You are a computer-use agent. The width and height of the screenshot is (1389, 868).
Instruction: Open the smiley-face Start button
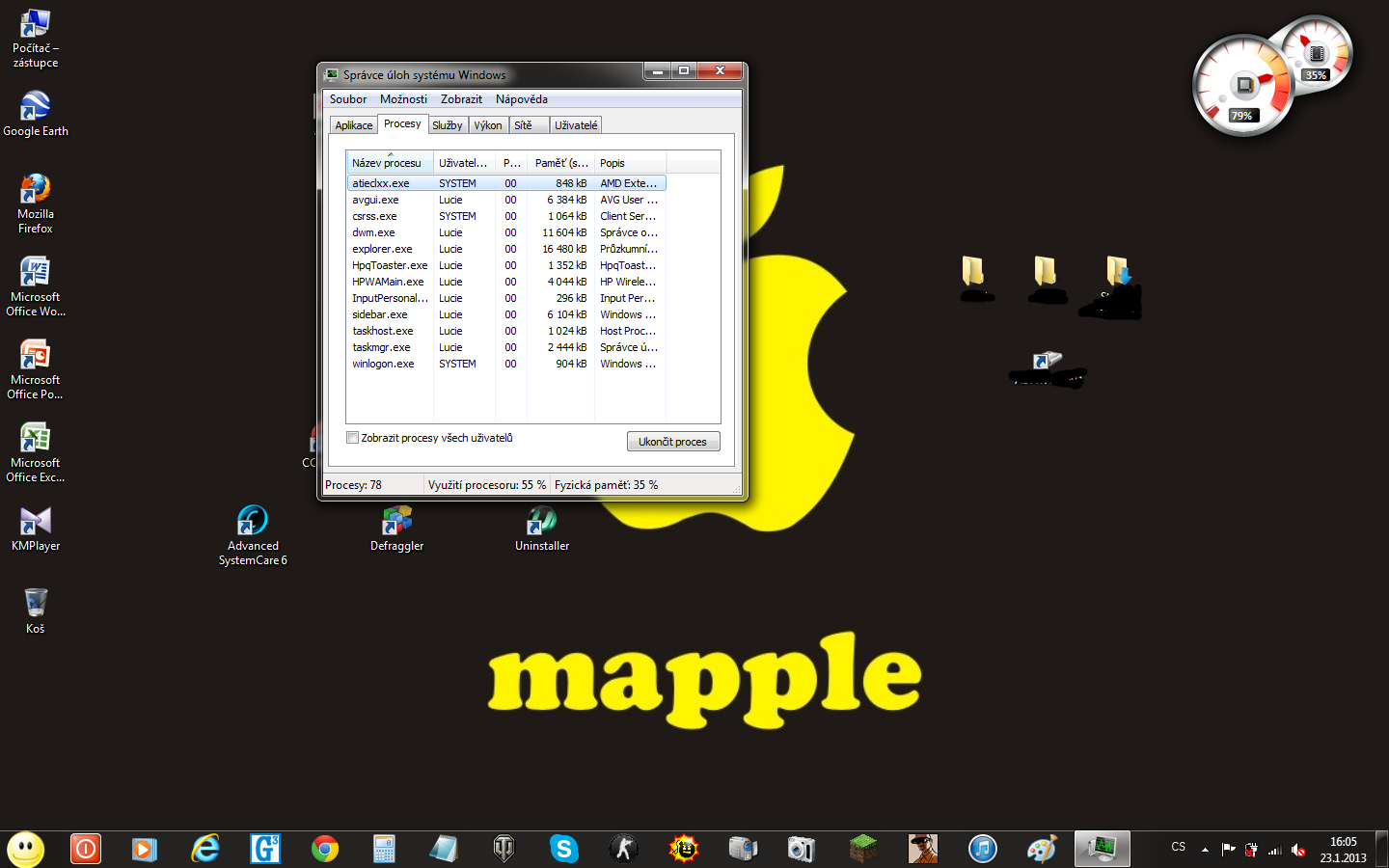pos(26,849)
